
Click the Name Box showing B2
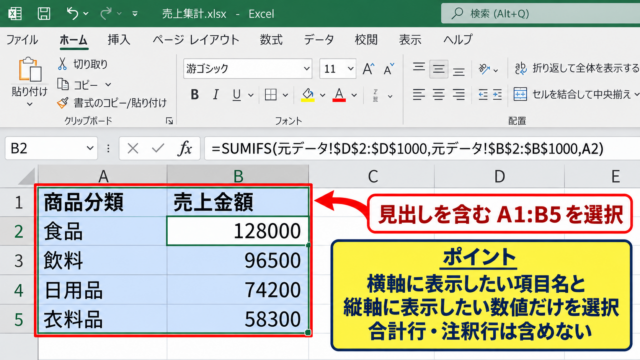[51, 148]
